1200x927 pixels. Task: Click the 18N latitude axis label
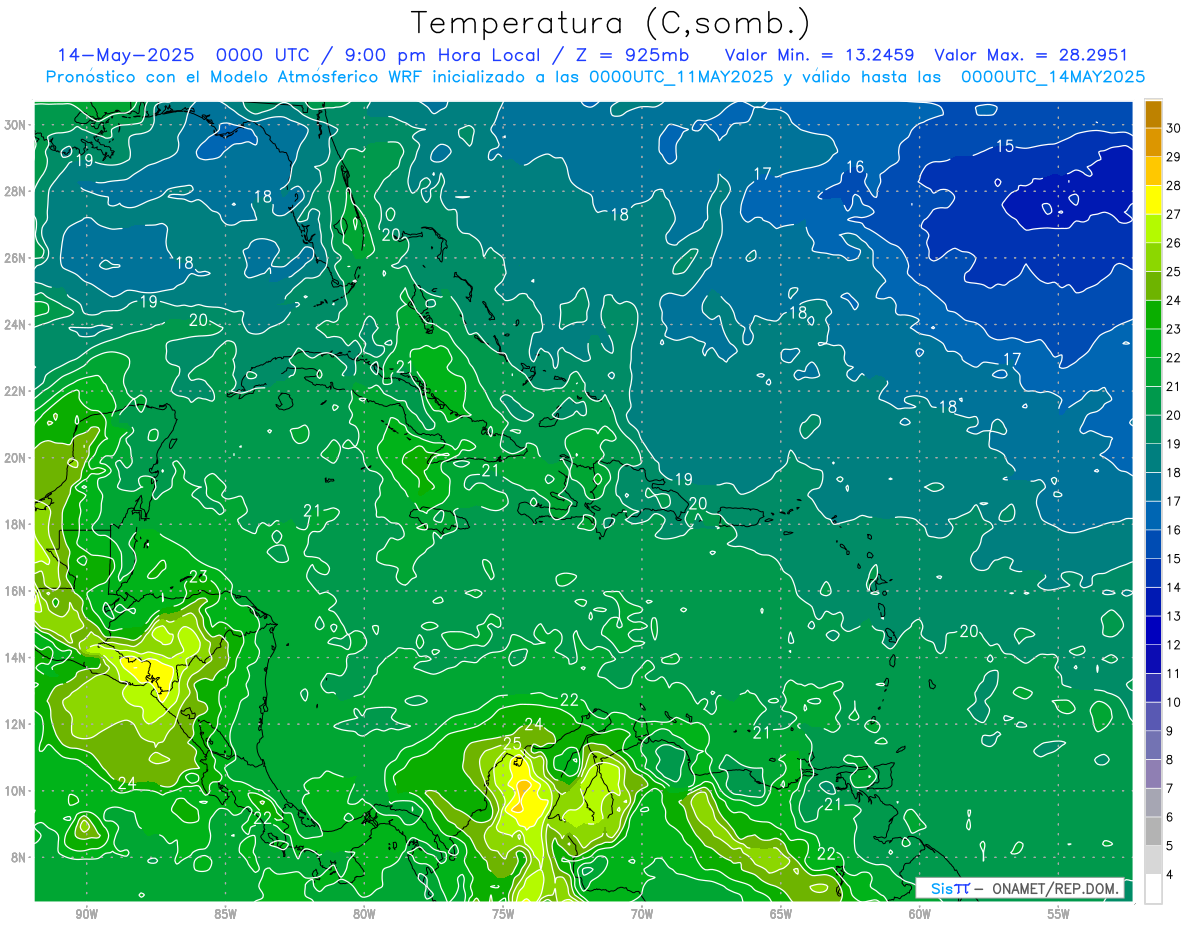tap(17, 524)
